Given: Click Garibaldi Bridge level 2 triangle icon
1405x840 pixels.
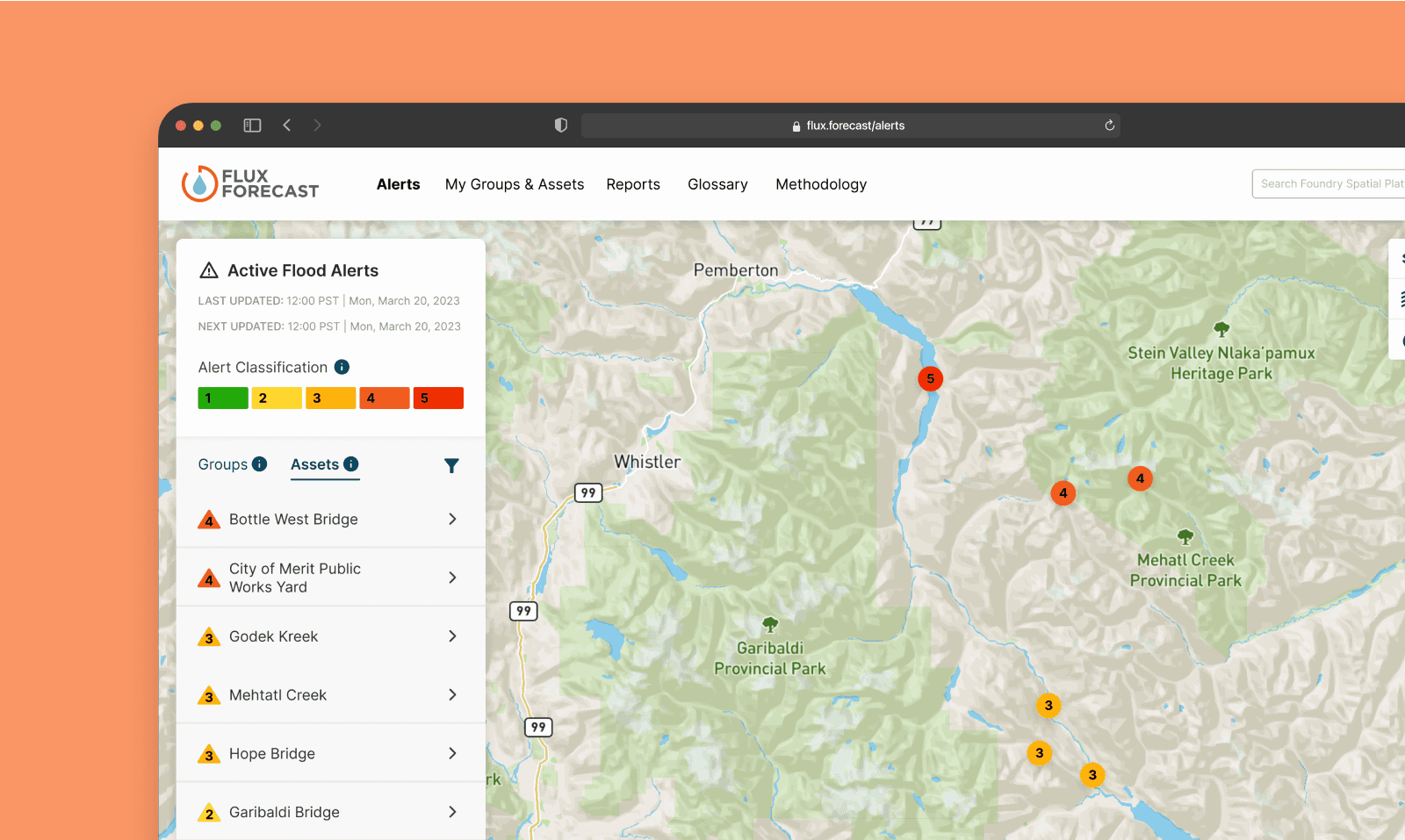Looking at the screenshot, I should point(209,813).
